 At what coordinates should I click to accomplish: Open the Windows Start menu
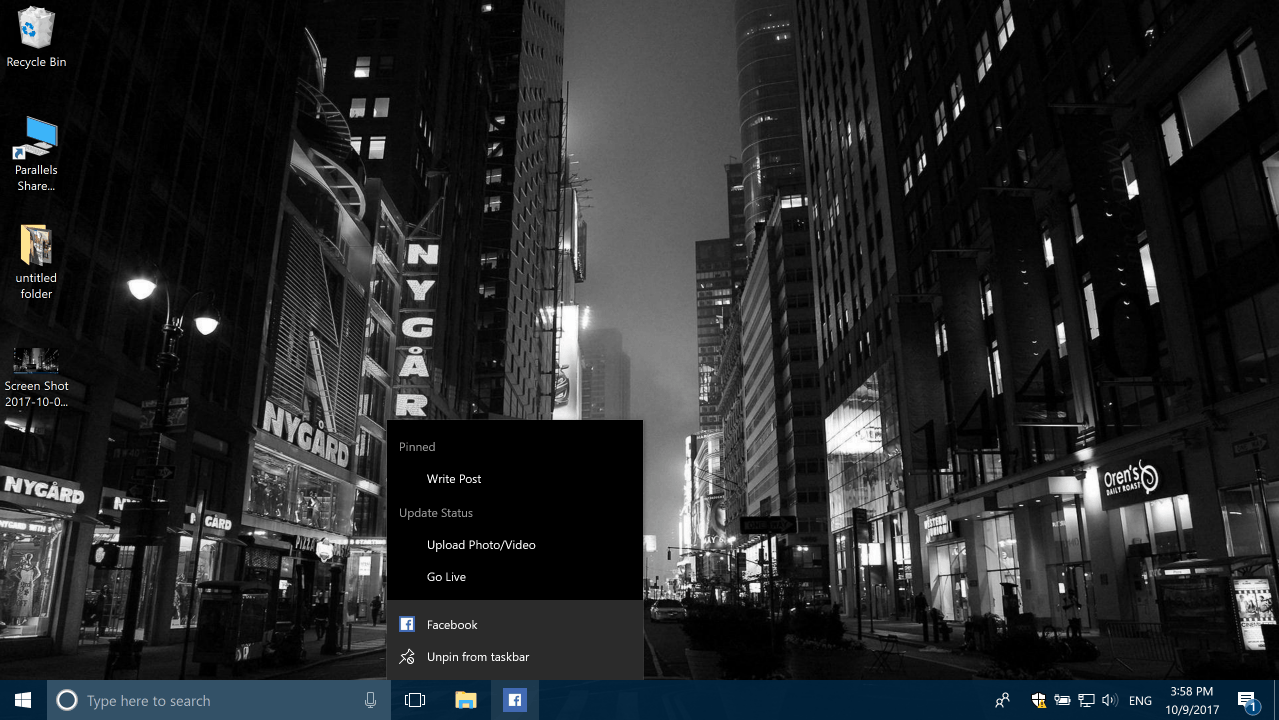[23, 700]
